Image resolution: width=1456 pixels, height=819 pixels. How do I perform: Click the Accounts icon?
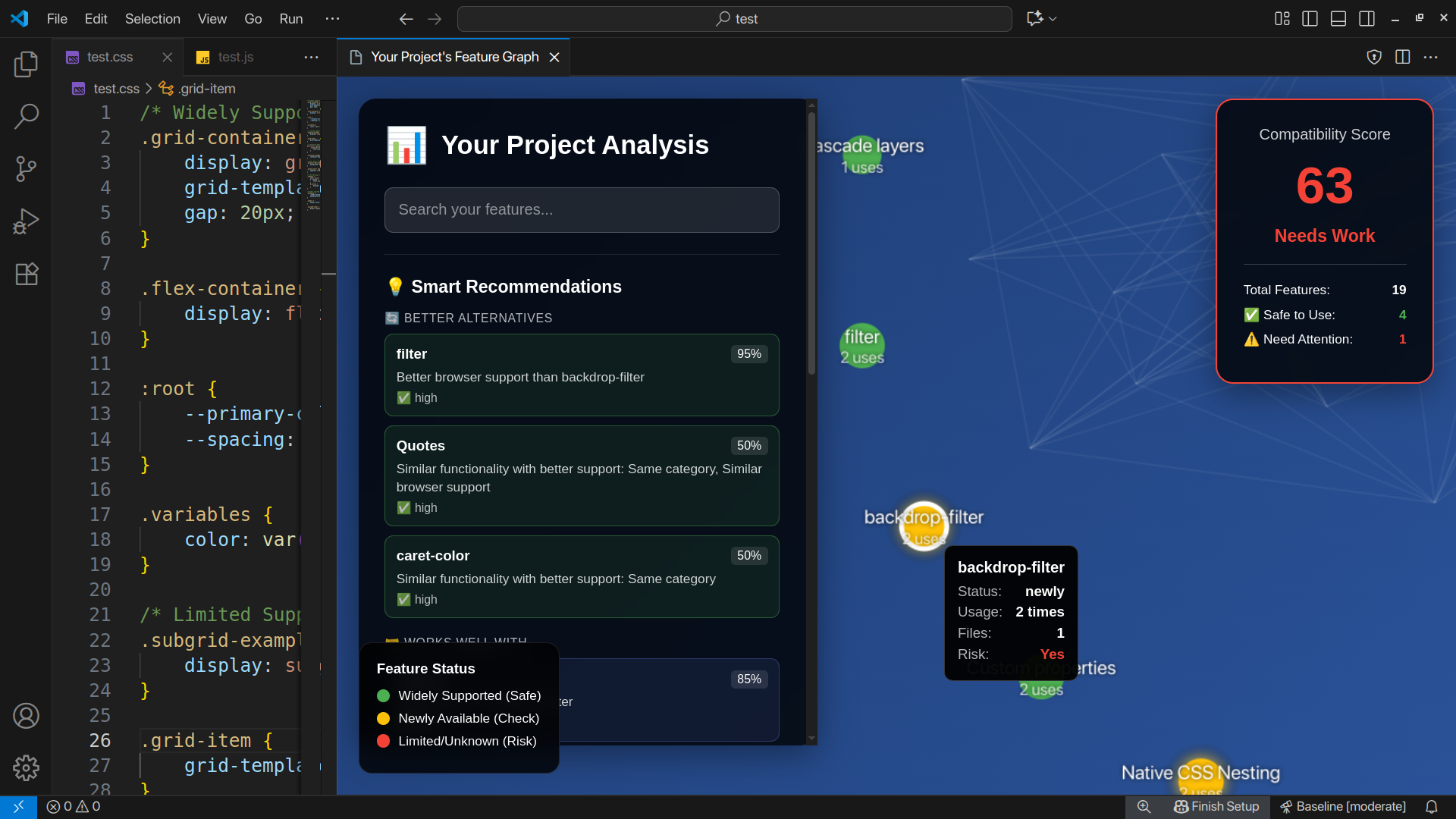tap(26, 716)
